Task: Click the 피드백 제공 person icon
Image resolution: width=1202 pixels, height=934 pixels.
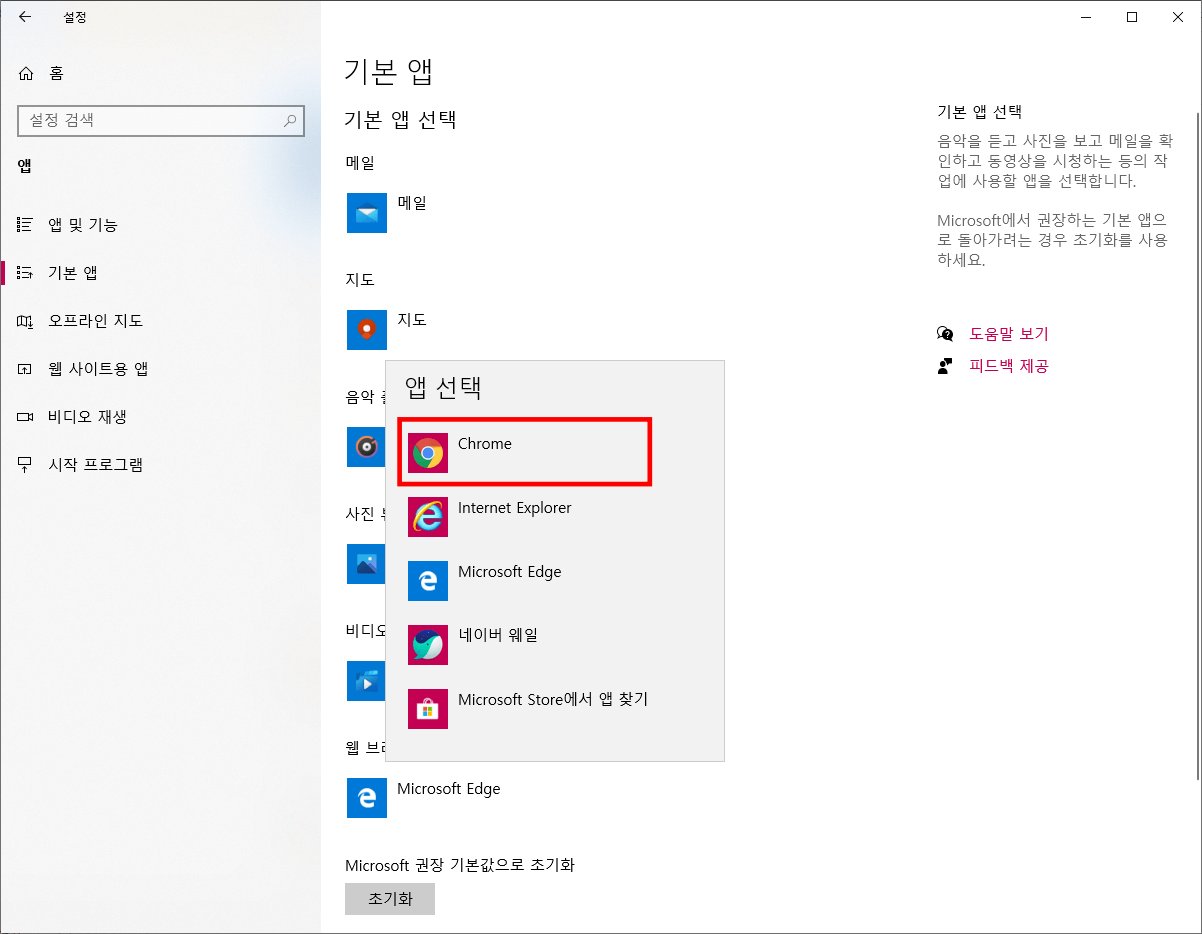Action: (x=945, y=366)
